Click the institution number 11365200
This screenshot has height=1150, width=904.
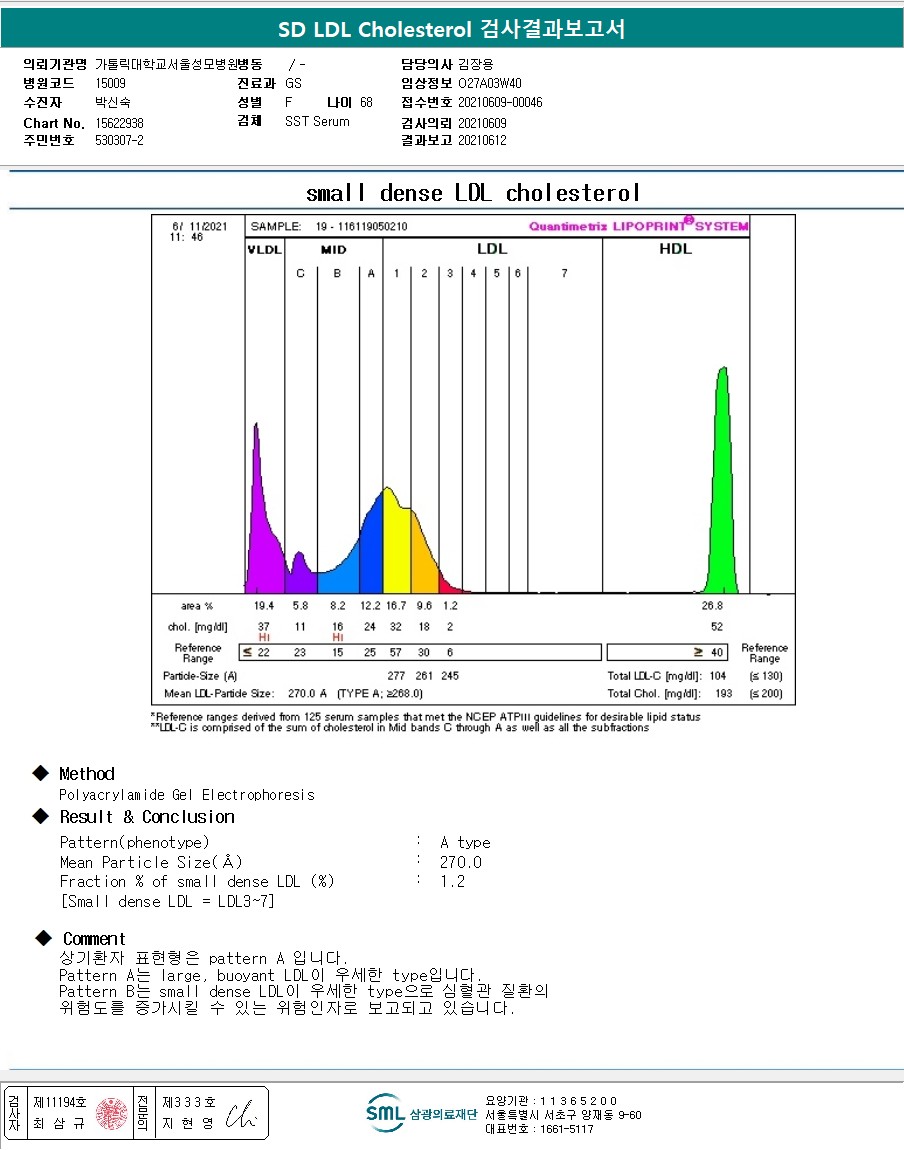(x=578, y=1101)
